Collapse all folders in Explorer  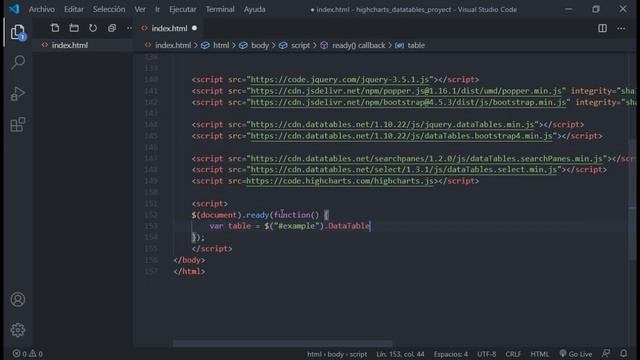point(112,28)
